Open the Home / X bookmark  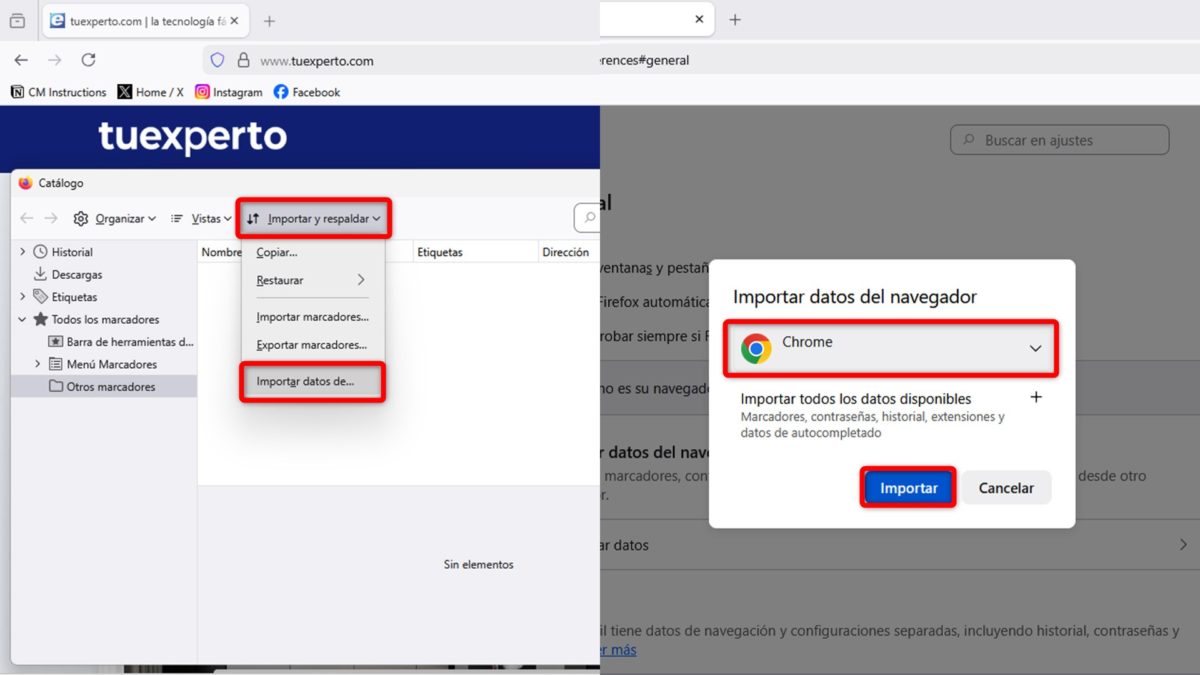[150, 92]
